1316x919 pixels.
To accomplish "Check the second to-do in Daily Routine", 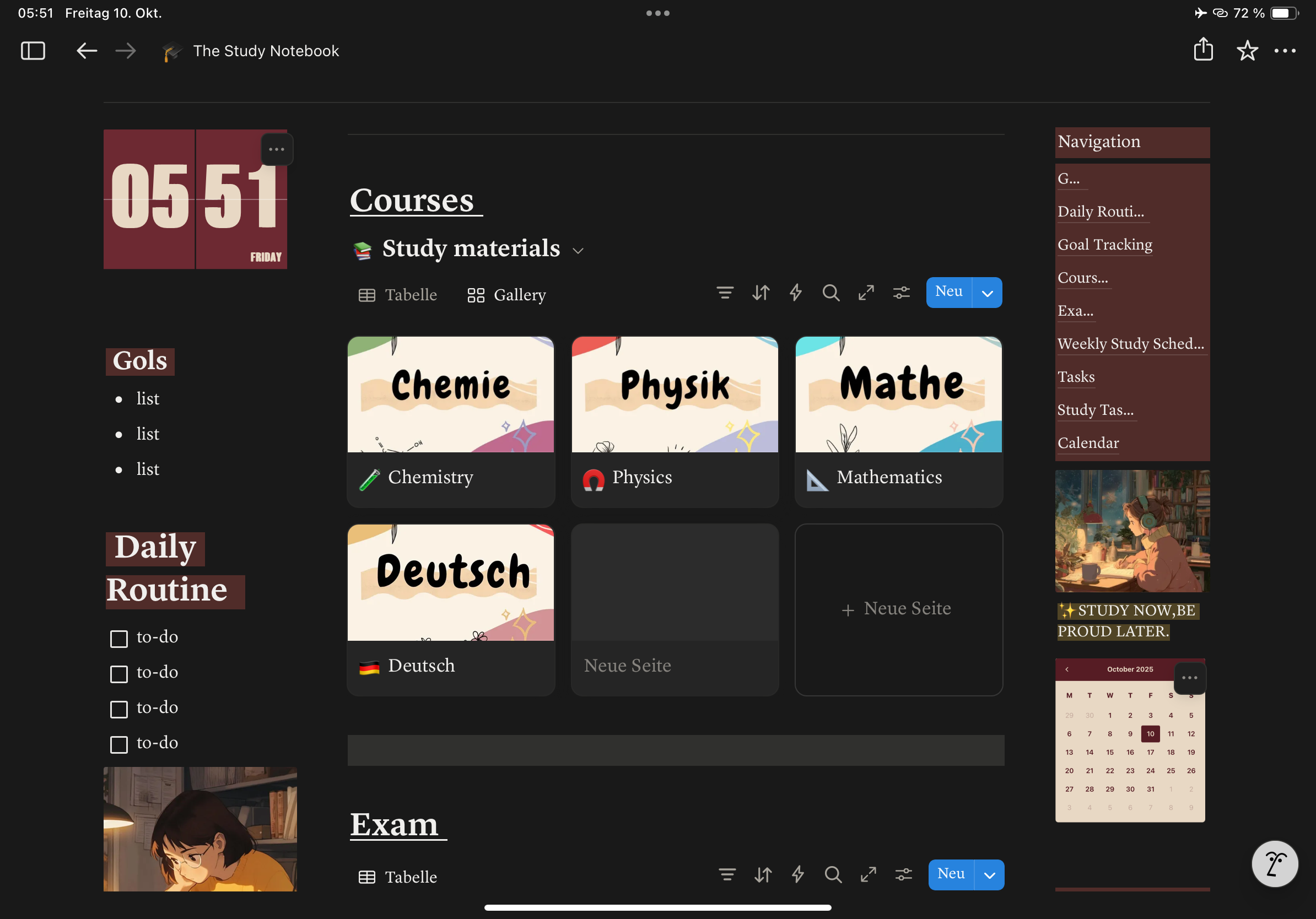I will [x=118, y=673].
